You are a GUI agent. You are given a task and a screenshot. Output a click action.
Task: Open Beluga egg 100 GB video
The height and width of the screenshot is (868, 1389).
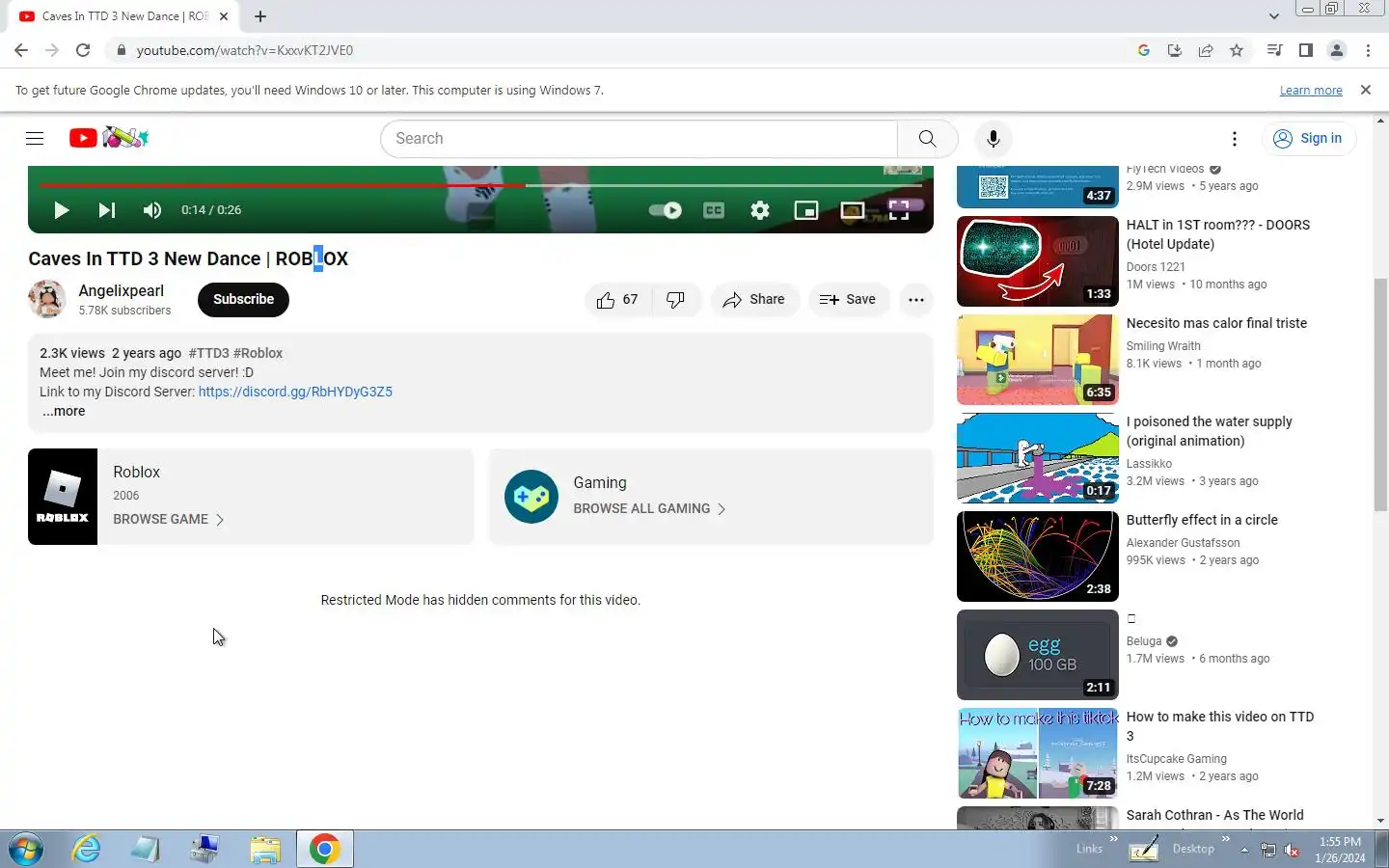click(x=1038, y=655)
